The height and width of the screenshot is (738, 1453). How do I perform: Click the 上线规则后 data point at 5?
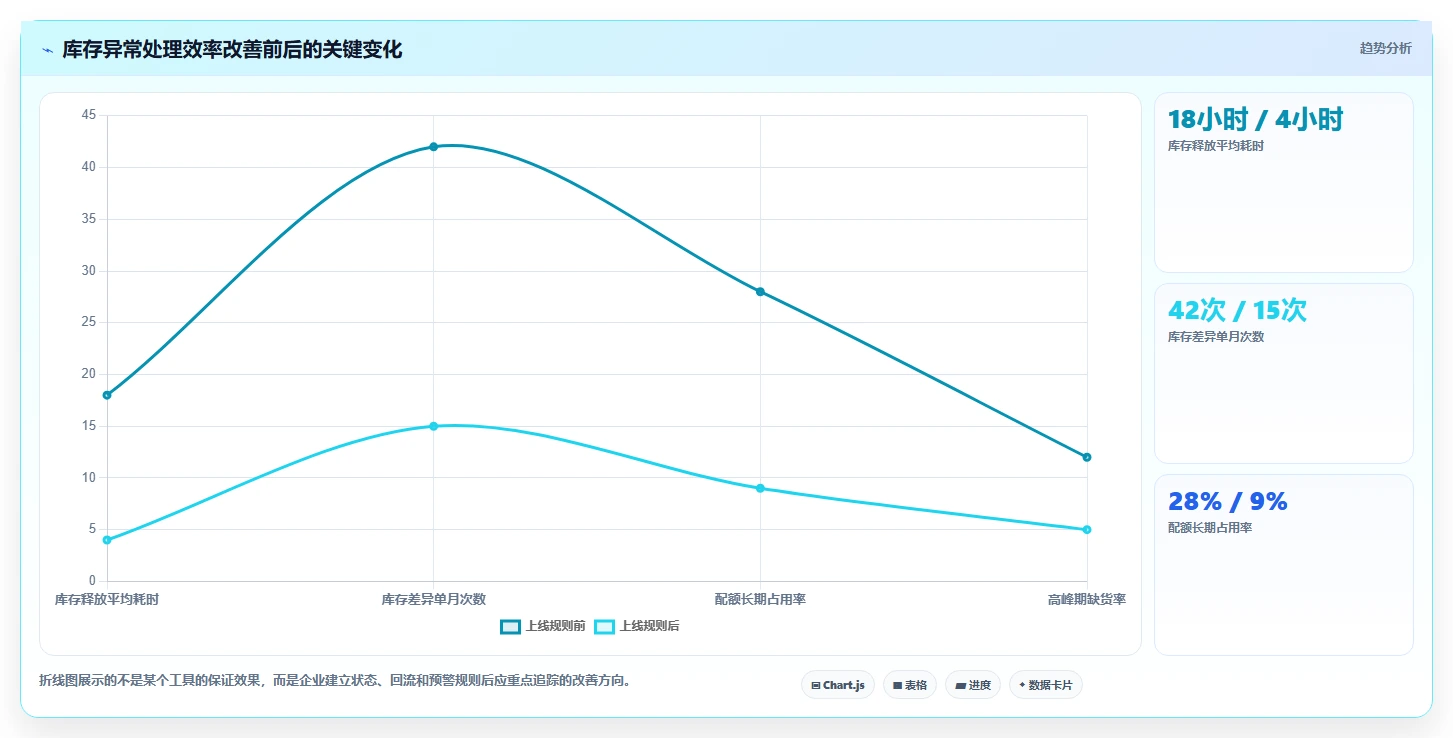(1087, 529)
